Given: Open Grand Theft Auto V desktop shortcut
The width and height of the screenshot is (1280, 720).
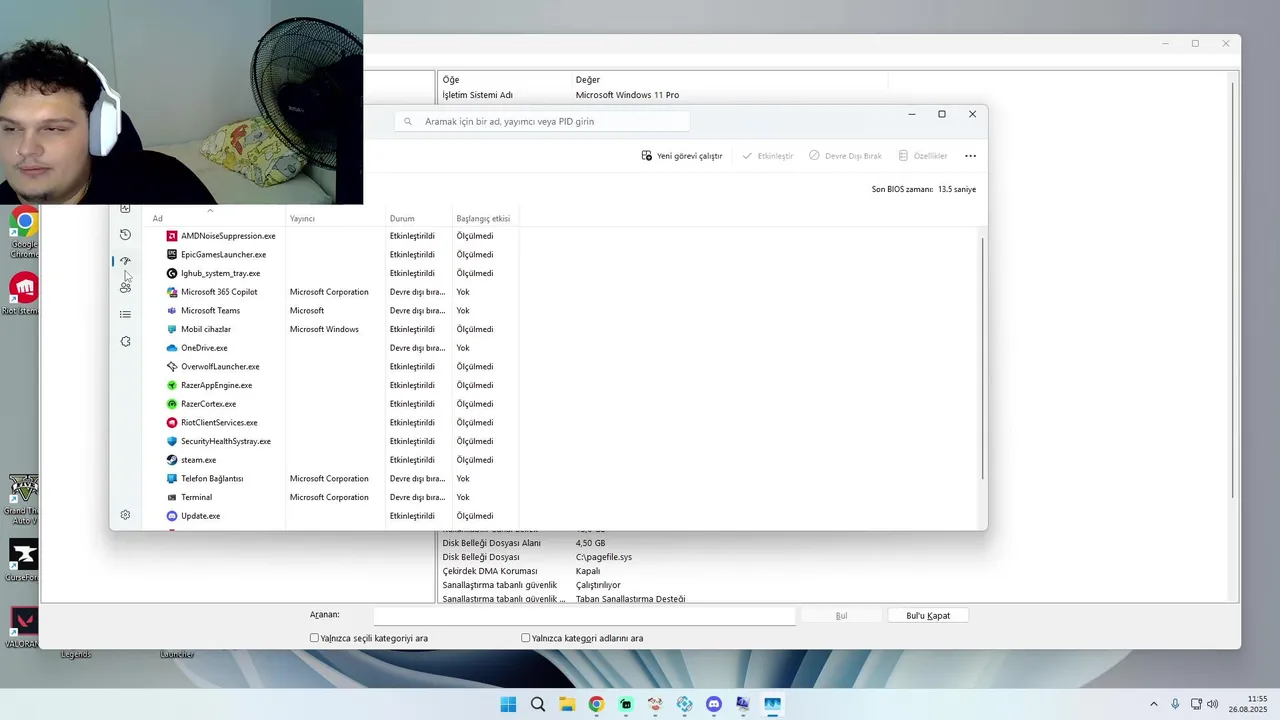Looking at the screenshot, I should pos(23,499).
